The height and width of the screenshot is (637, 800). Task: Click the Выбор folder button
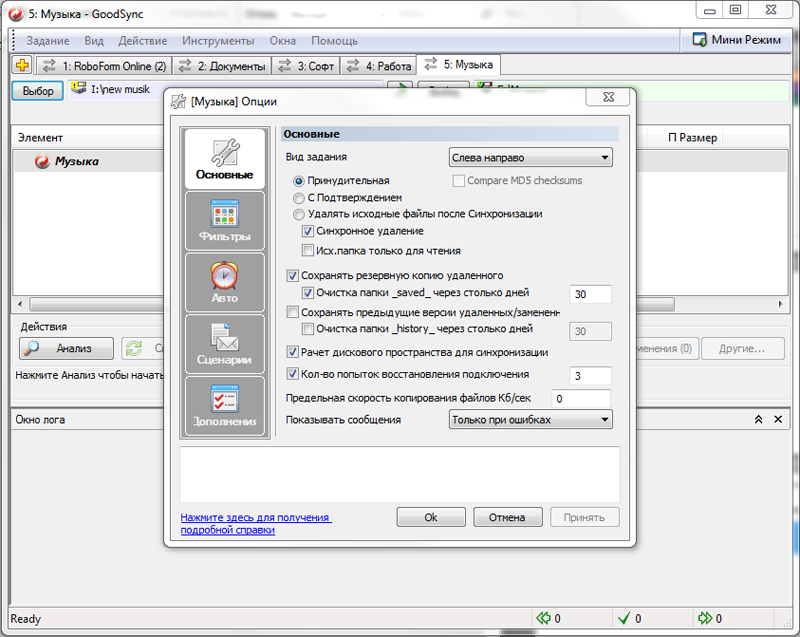(x=38, y=91)
